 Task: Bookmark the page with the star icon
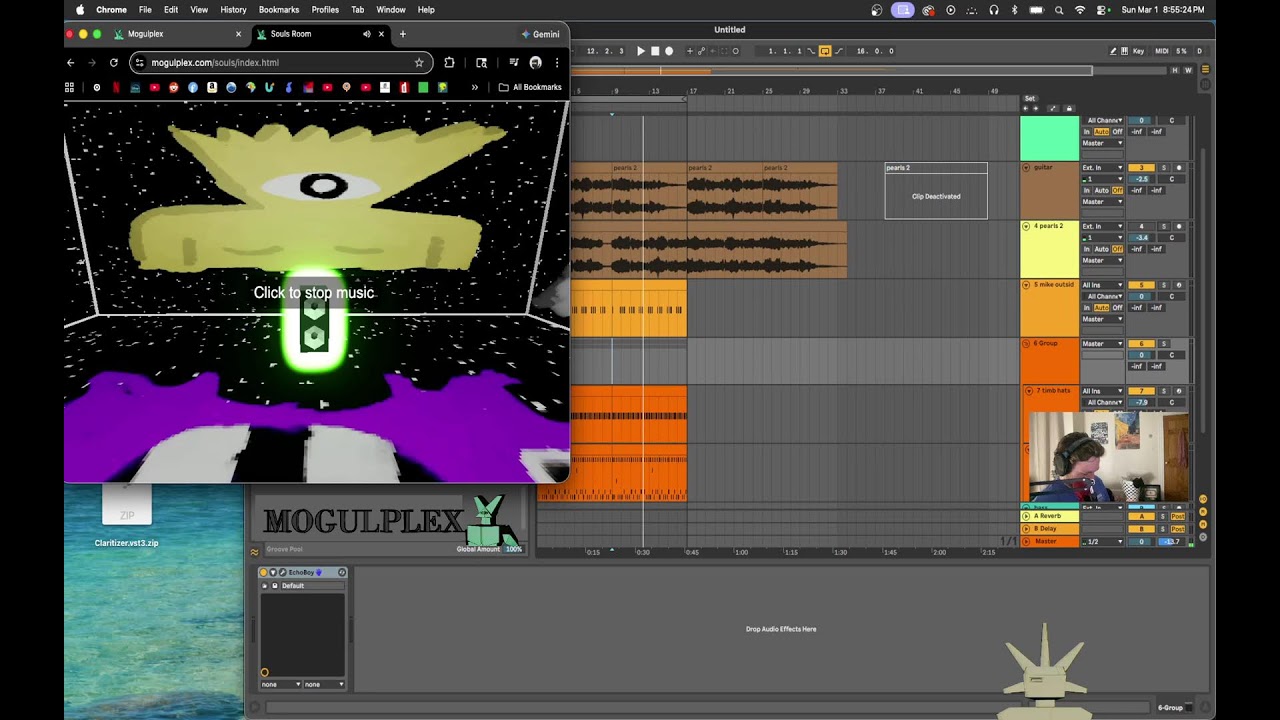[419, 62]
